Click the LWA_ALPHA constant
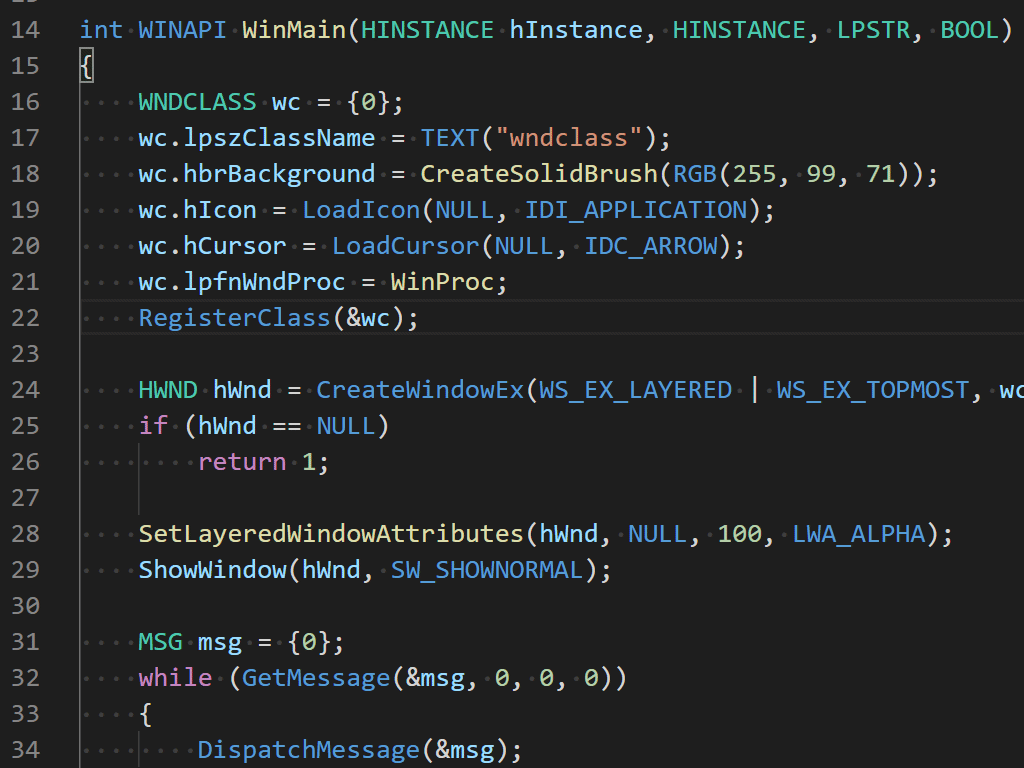The height and width of the screenshot is (768, 1024). tap(858, 533)
